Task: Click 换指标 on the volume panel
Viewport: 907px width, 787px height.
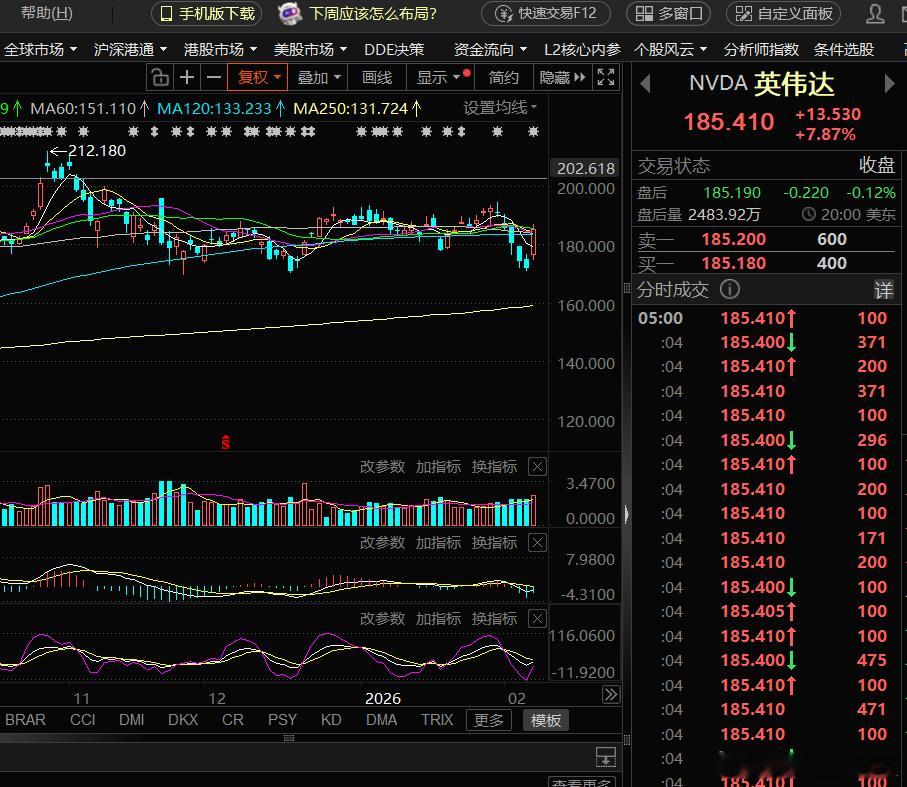Action: (x=494, y=467)
